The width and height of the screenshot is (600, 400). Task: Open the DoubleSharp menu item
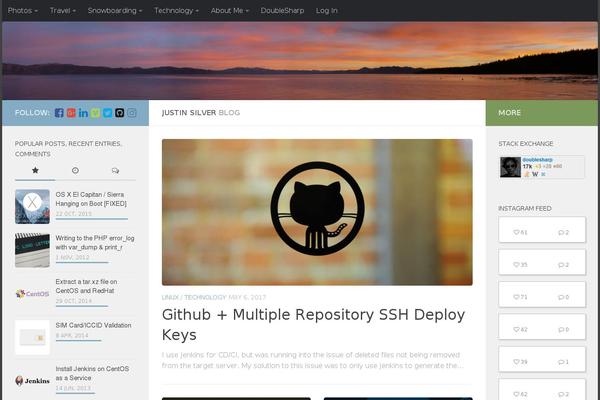click(x=282, y=11)
